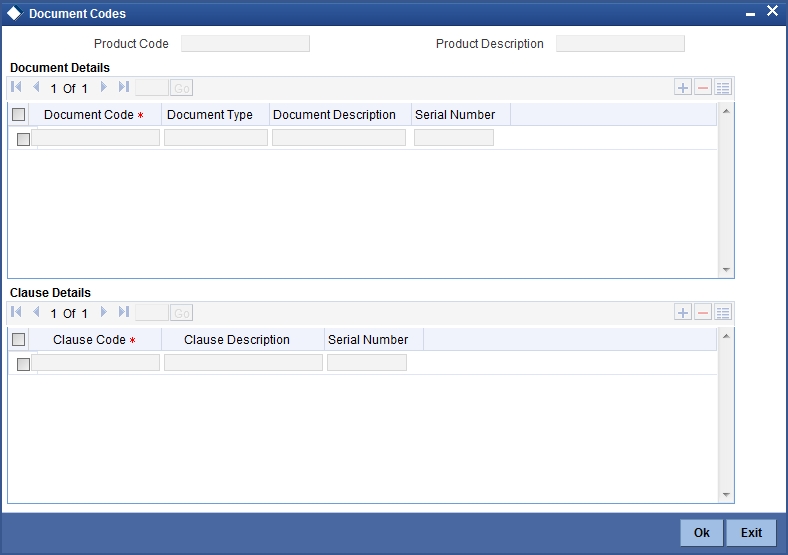This screenshot has width=788, height=555.
Task: Delete a row in Clause Details
Action: [x=703, y=313]
